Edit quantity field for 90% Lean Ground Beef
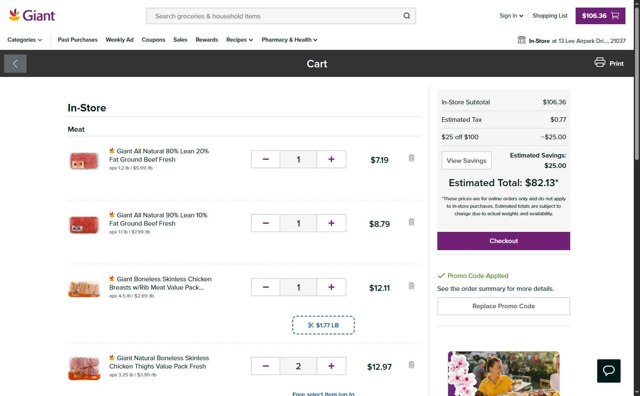Viewport: 640px width, 396px height. point(298,223)
